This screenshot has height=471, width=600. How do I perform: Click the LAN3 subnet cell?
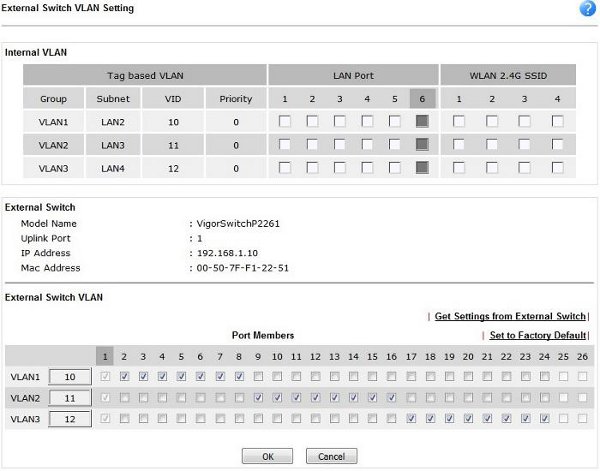pos(113,145)
